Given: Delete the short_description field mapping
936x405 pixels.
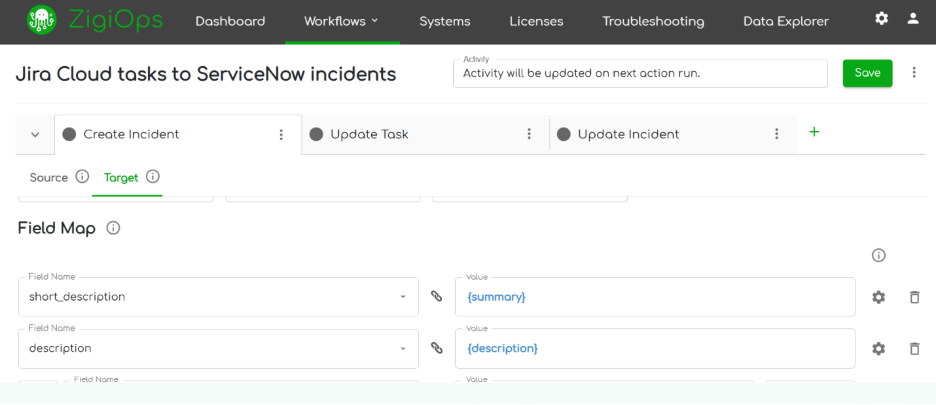Looking at the screenshot, I should [914, 297].
